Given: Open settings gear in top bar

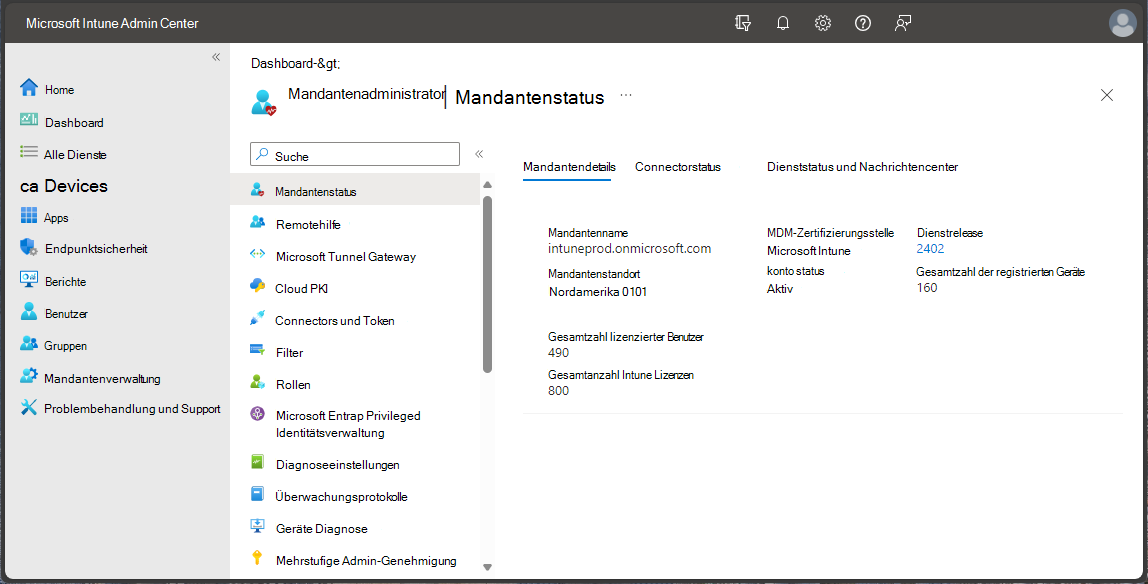Looking at the screenshot, I should pos(823,23).
